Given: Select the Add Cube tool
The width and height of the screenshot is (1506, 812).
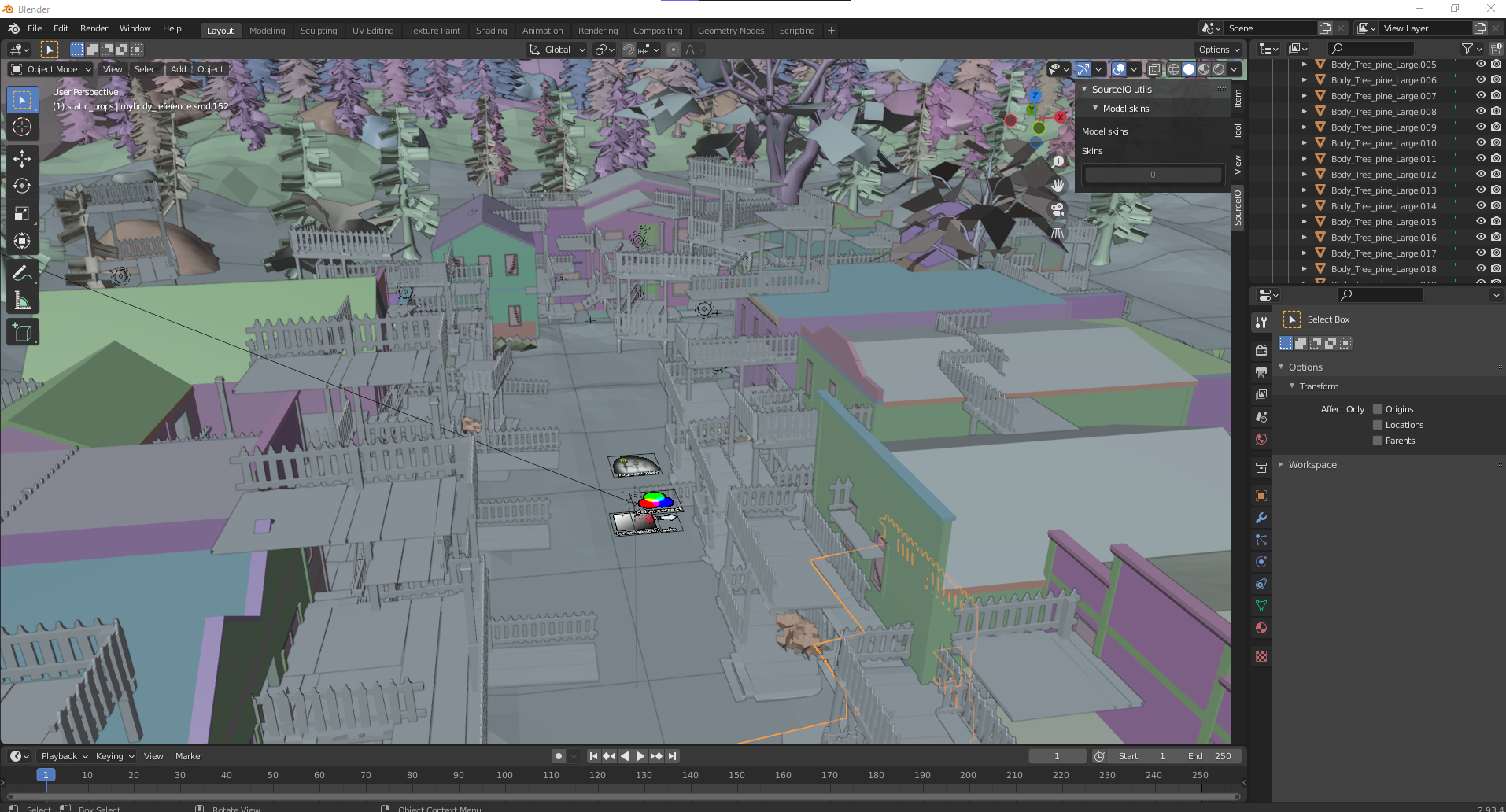Looking at the screenshot, I should click(x=22, y=331).
